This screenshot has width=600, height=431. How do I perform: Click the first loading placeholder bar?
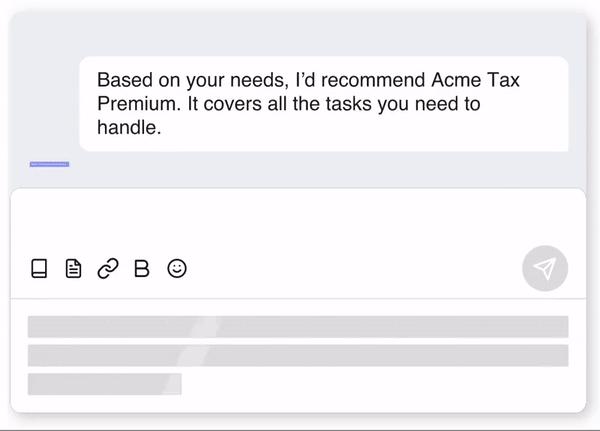click(298, 327)
